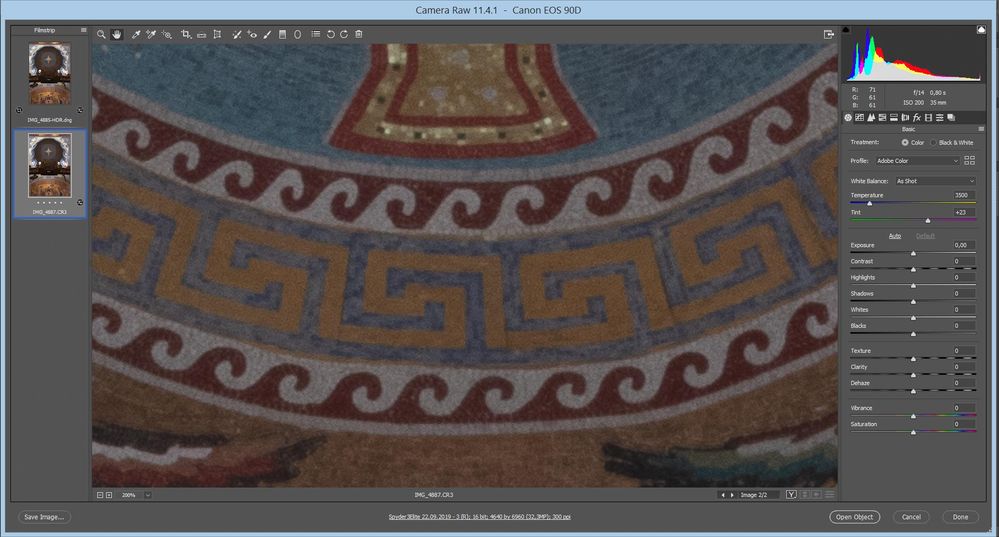The width and height of the screenshot is (999, 537).
Task: Select the Hand tool
Action: coord(117,34)
